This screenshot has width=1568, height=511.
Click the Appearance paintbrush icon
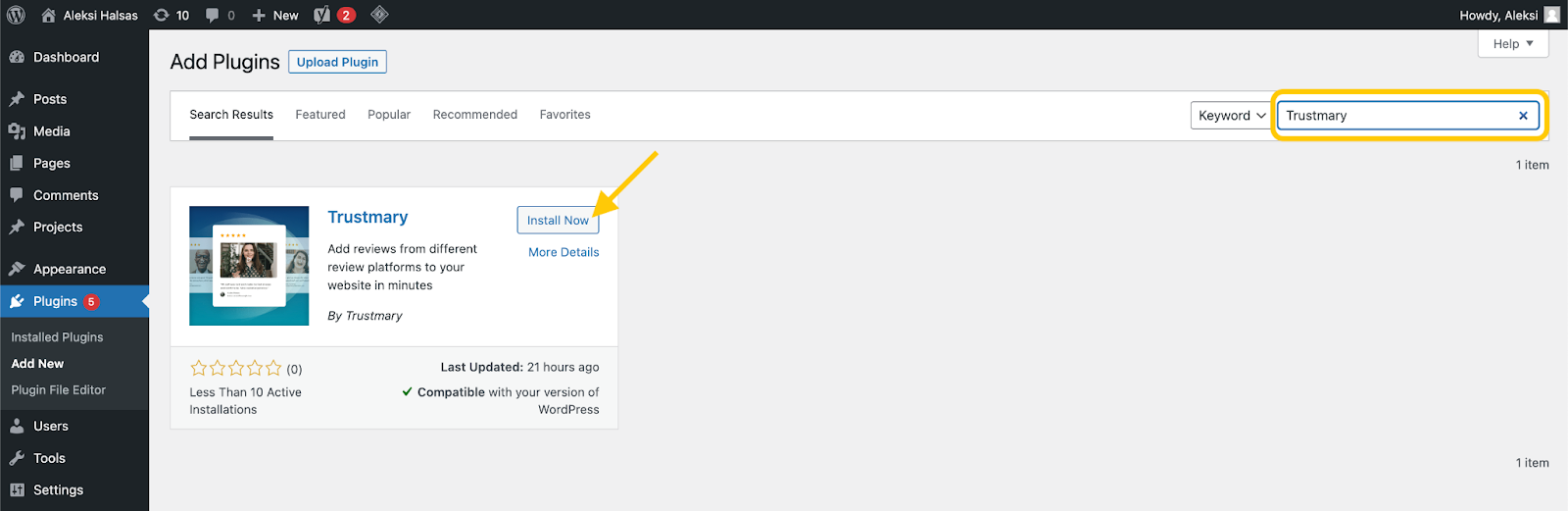17,269
